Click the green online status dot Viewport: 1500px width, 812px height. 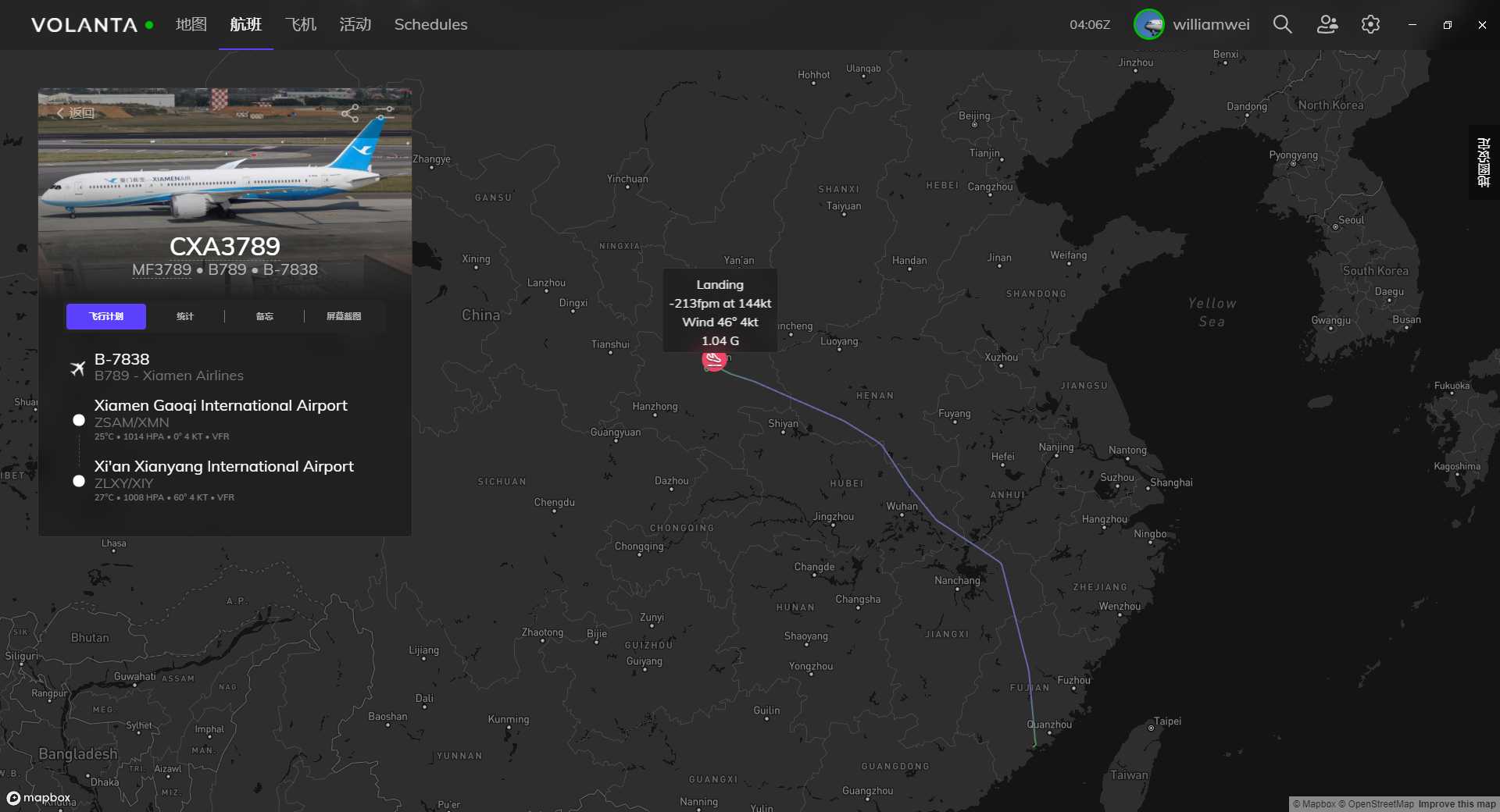pyautogui.click(x=149, y=25)
